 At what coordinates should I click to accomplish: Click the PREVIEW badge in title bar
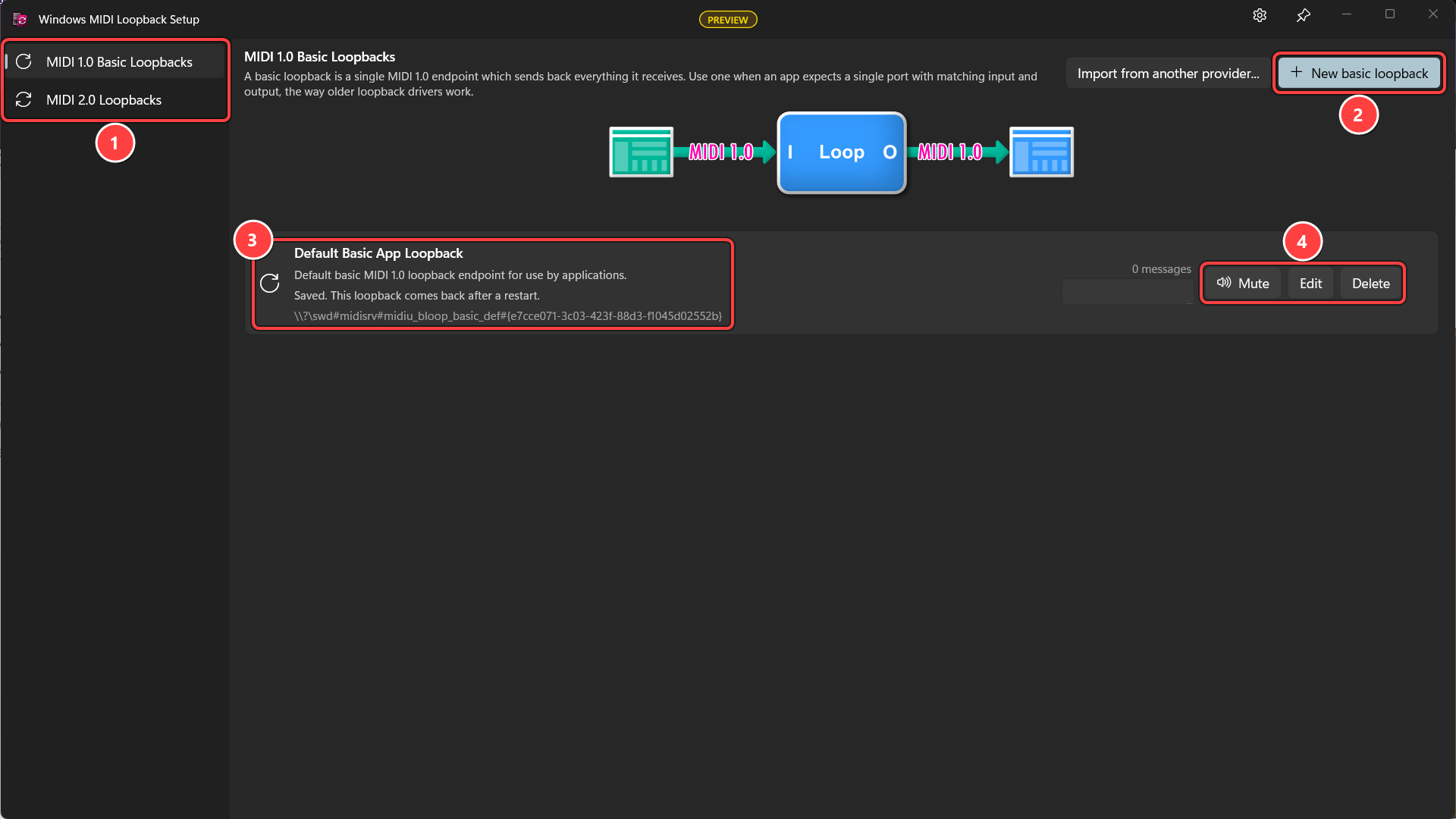coord(728,20)
